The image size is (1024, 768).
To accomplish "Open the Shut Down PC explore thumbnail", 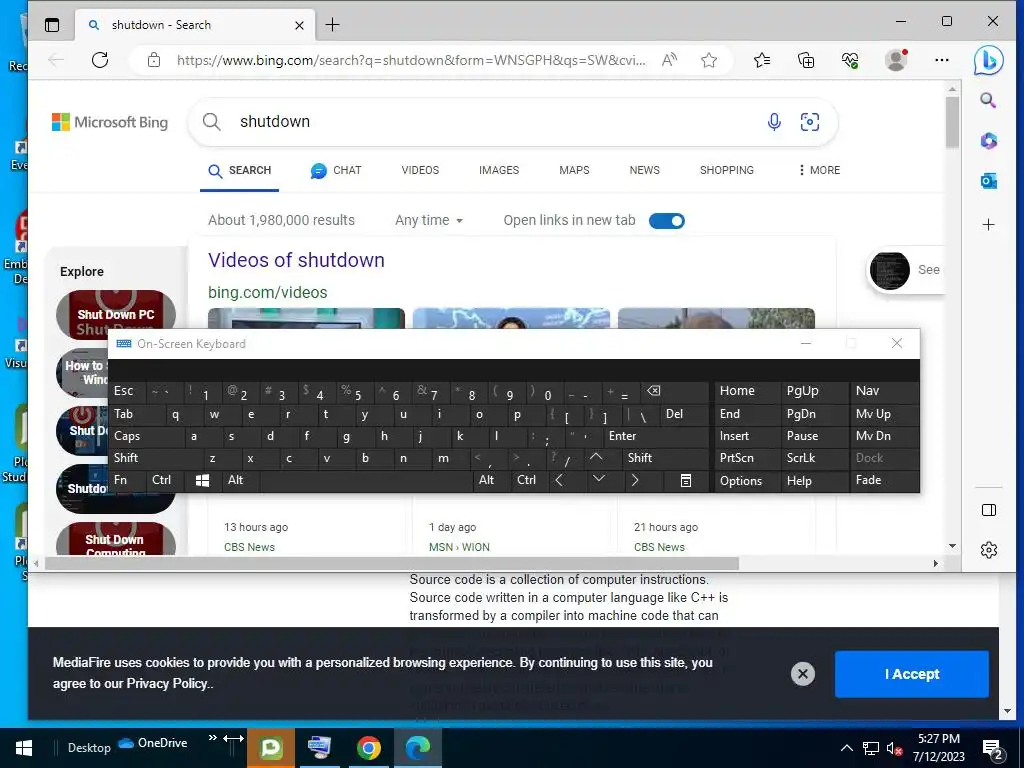I will tap(116, 314).
